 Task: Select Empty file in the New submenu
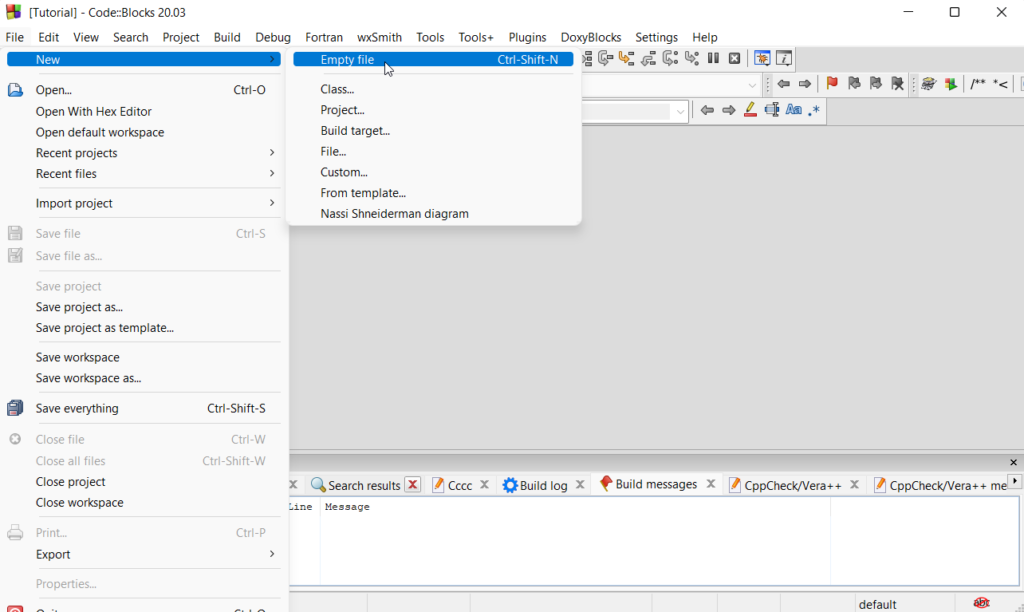(433, 59)
